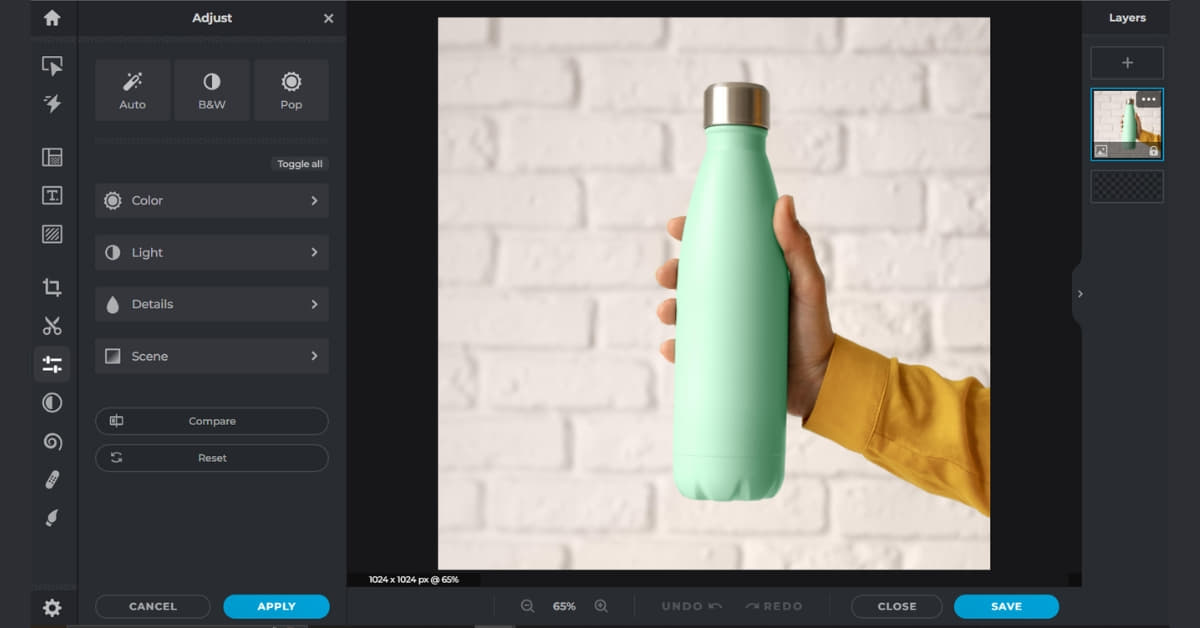The width and height of the screenshot is (1200, 628).
Task: Apply the Auto adjustment preset
Action: pos(132,90)
